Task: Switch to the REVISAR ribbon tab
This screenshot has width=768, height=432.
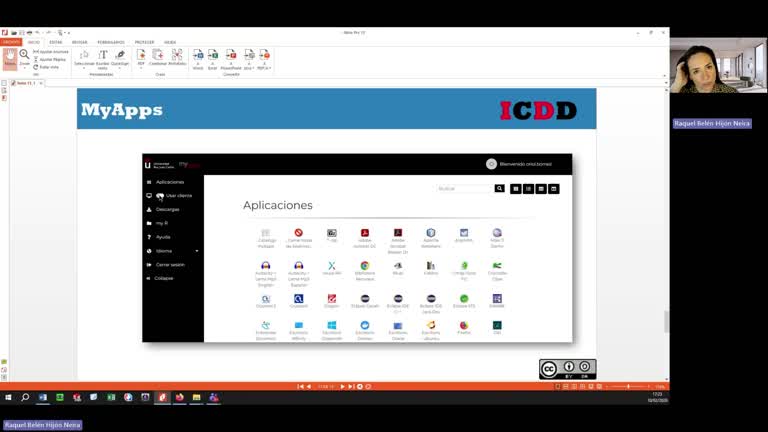Action: (79, 42)
